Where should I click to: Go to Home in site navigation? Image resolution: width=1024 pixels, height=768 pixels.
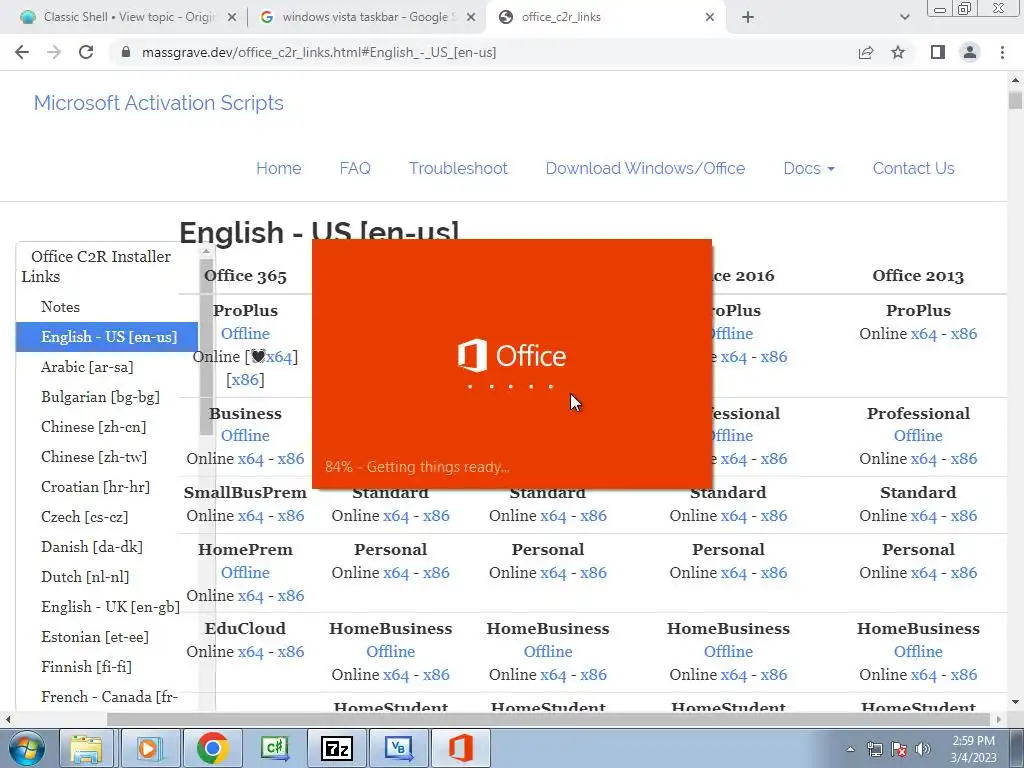(278, 168)
